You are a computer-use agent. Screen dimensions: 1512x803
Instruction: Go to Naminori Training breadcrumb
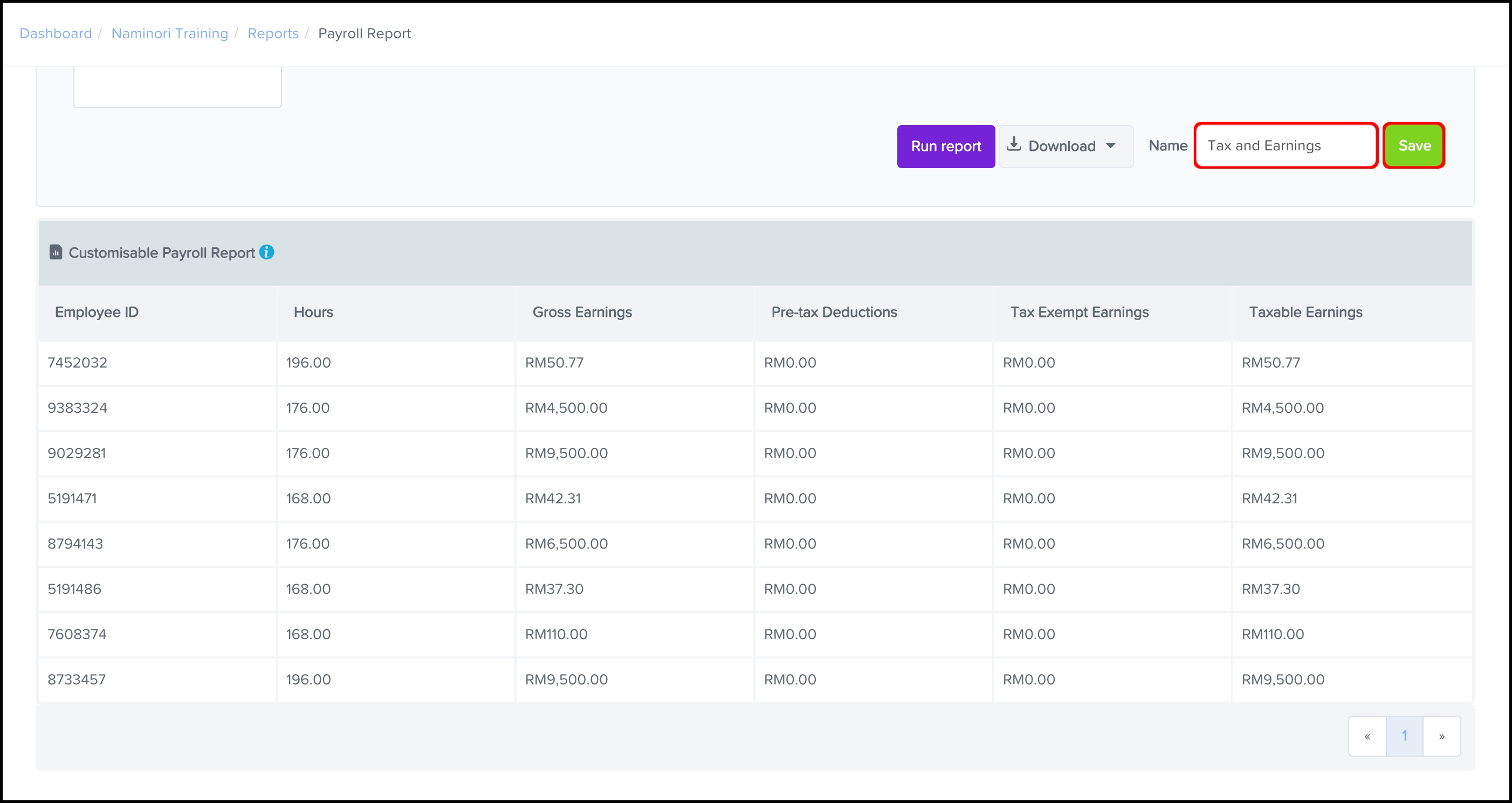click(x=170, y=33)
